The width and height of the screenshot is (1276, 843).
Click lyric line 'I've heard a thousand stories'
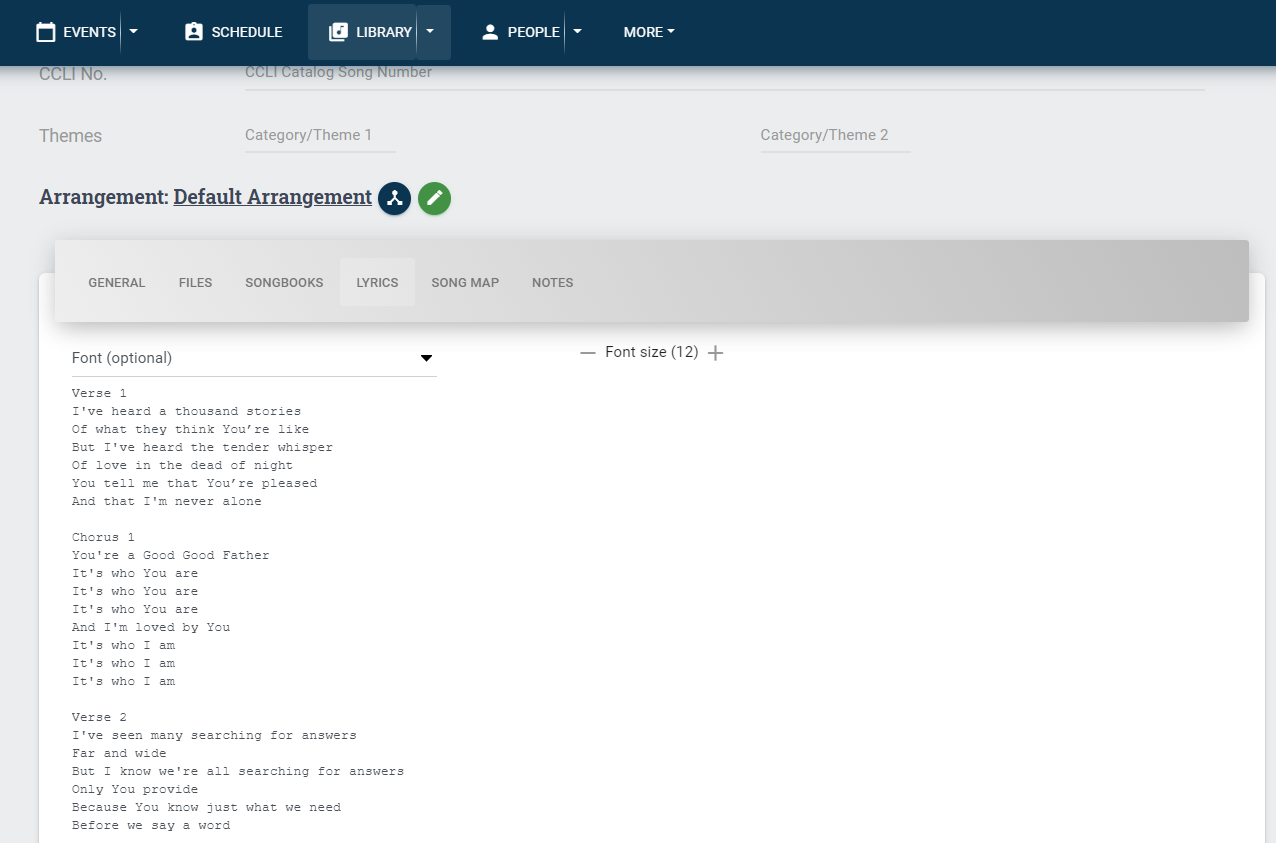tap(186, 412)
